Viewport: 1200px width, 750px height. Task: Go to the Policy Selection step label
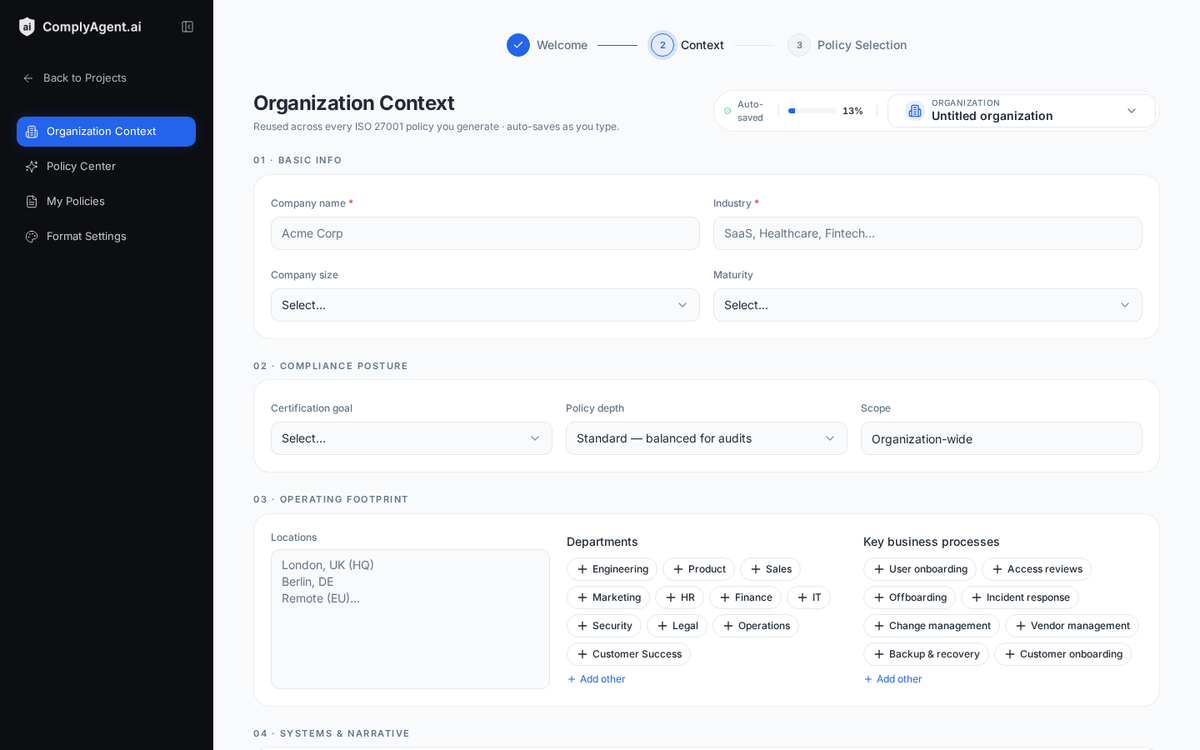(x=862, y=45)
